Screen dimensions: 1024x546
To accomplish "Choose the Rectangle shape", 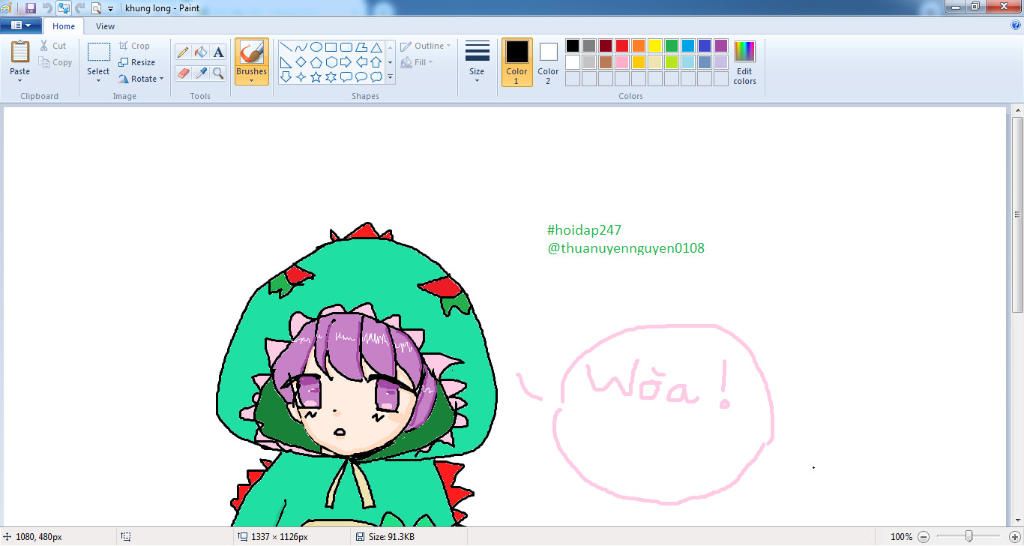I will [330, 47].
